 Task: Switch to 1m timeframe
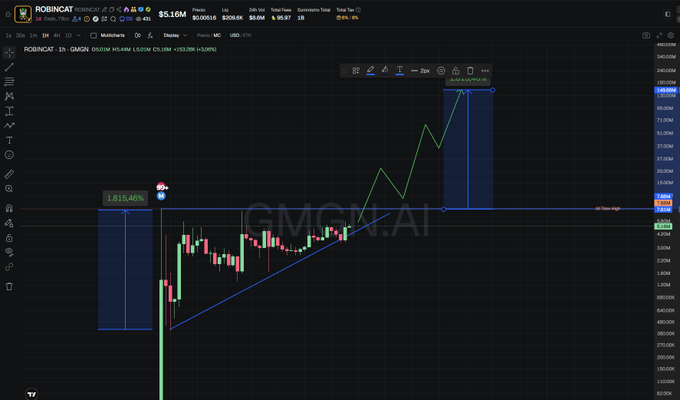click(33, 36)
